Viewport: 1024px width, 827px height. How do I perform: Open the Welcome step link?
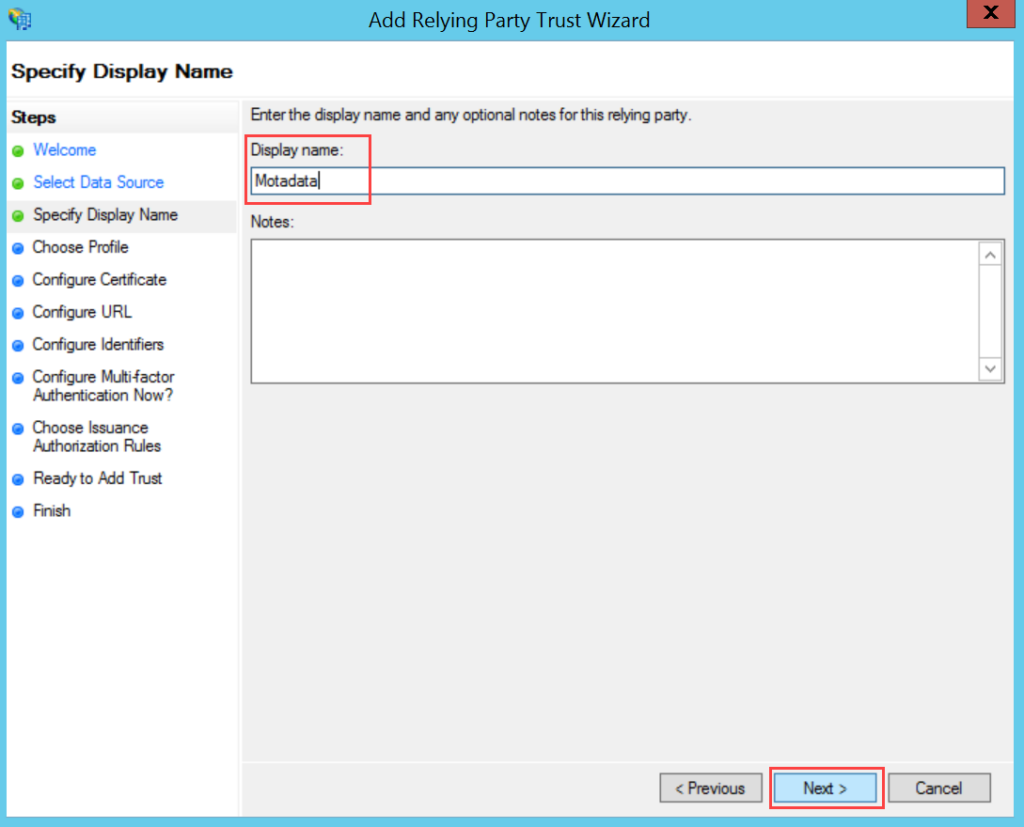(65, 150)
